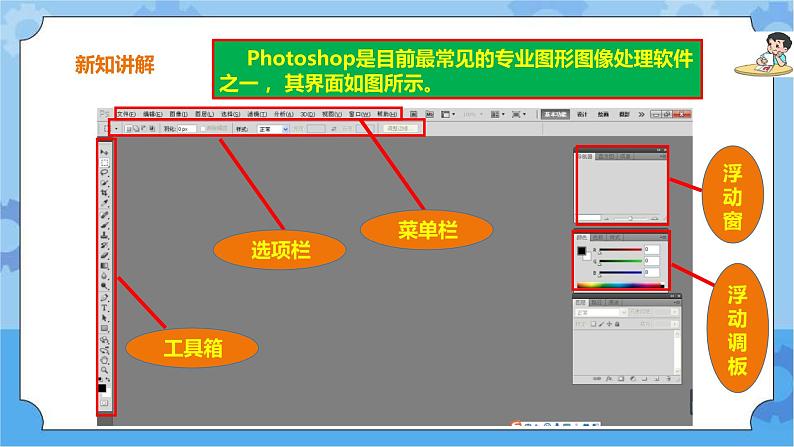The width and height of the screenshot is (794, 447).
Task: Select the Rectangular Marquee tool
Action: point(104,162)
